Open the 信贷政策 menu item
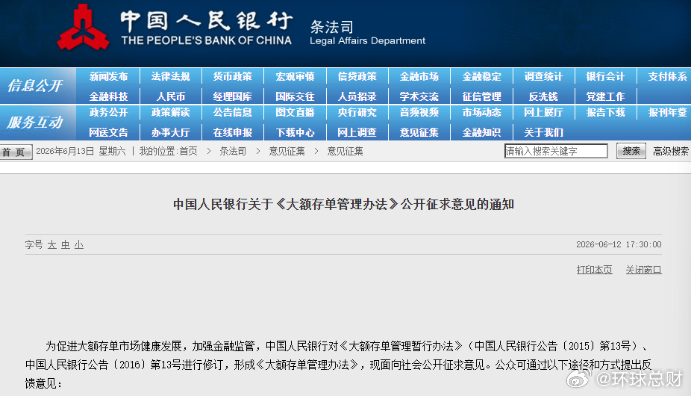The image size is (691, 396). [357, 77]
